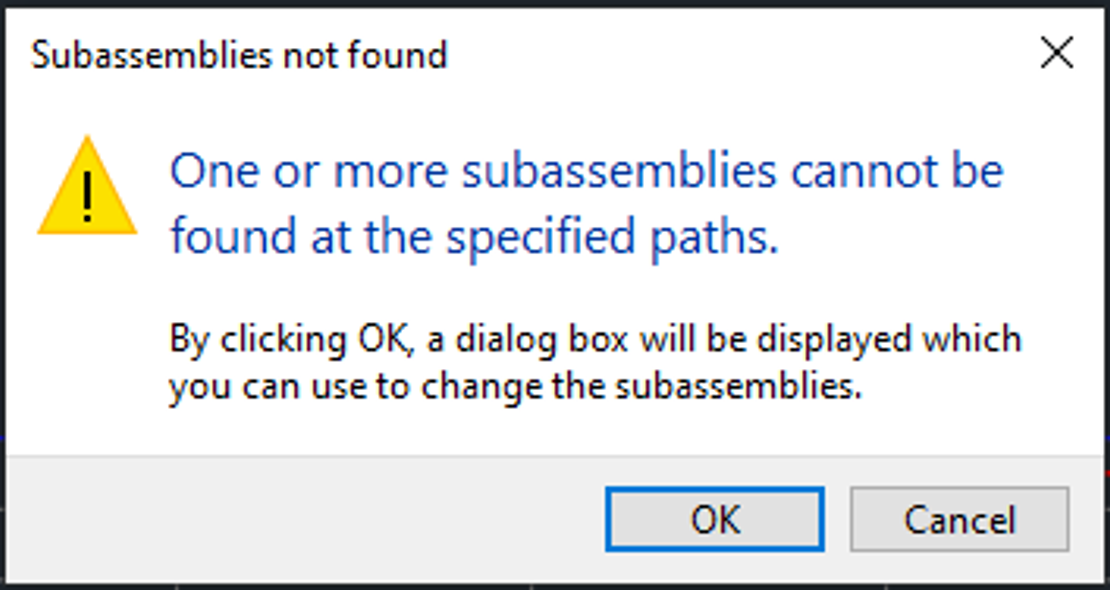Viewport: 1110px width, 590px height.
Task: Click the title 'Subassemblies not found'
Action: [x=240, y=55]
